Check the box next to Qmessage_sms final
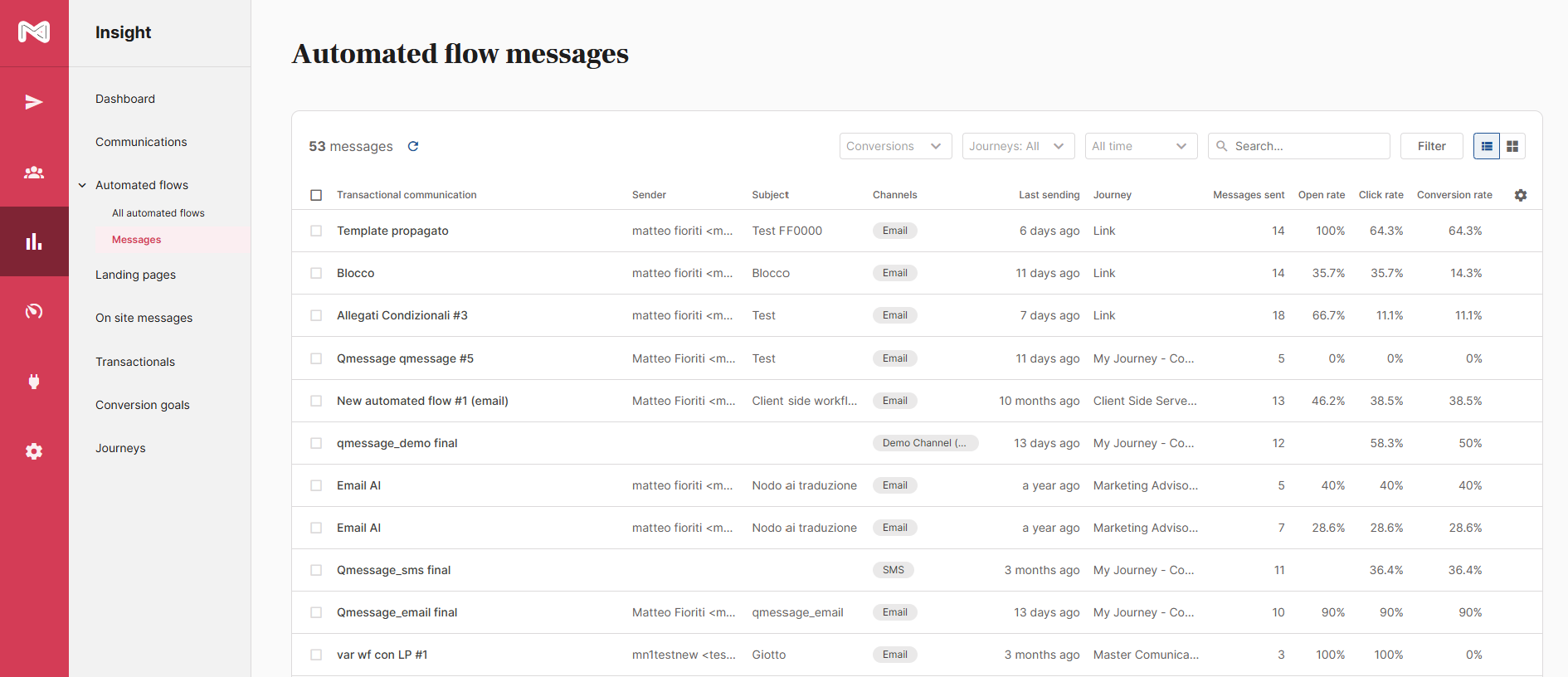Viewport: 1568px width, 677px height. point(316,570)
